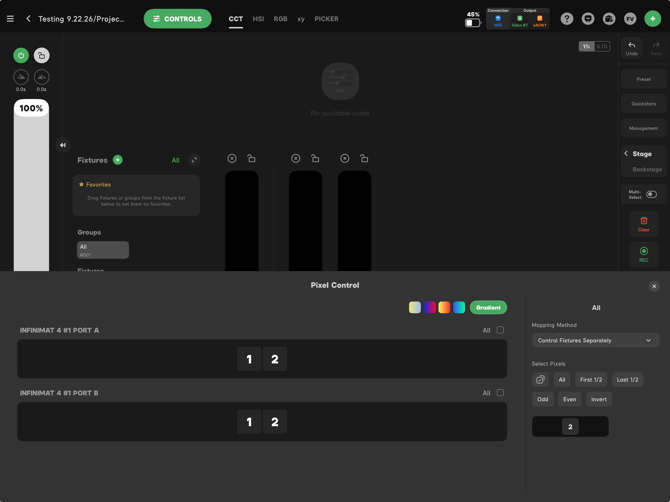
Task: Toggle the green power button
Action: 21,56
